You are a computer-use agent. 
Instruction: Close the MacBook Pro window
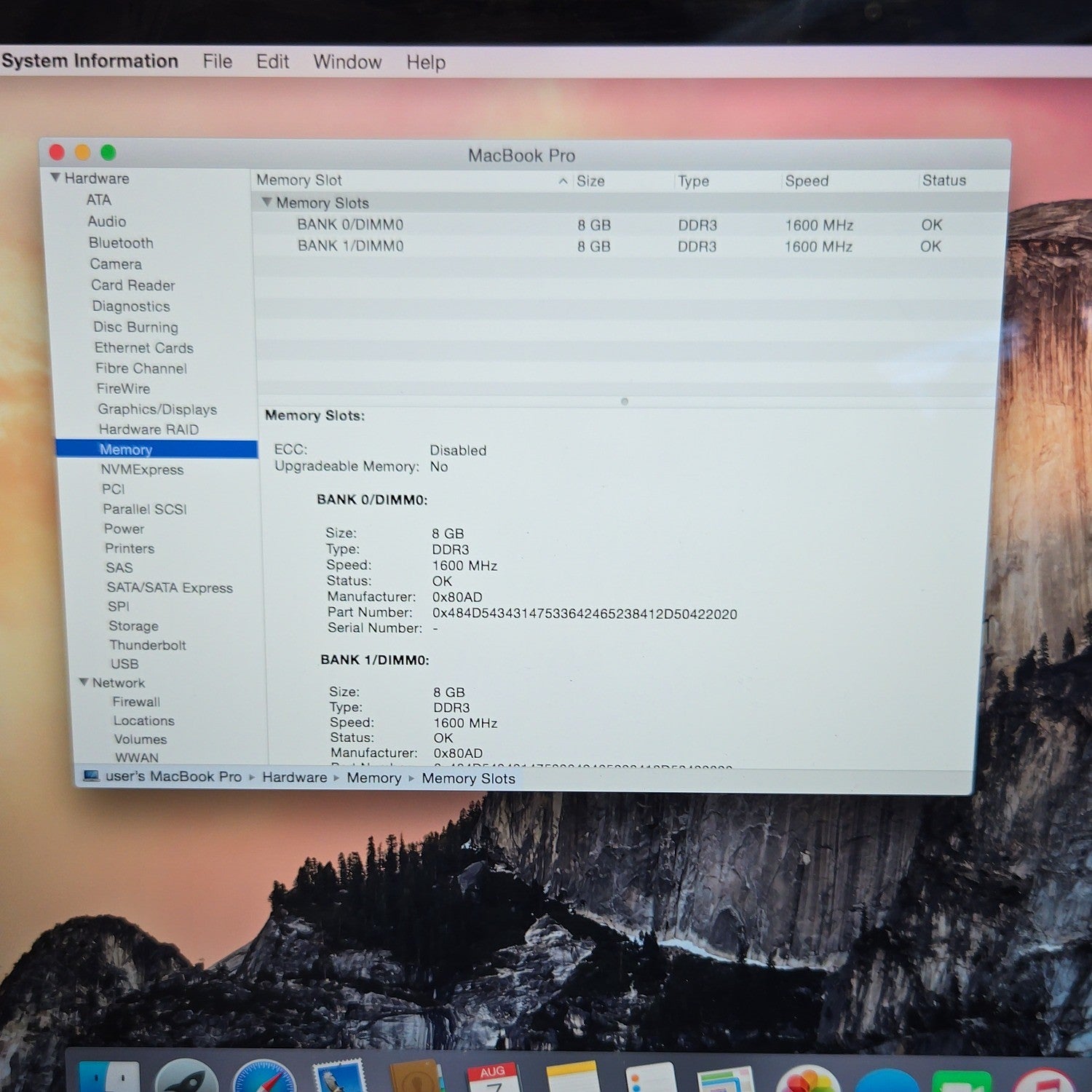click(x=57, y=152)
